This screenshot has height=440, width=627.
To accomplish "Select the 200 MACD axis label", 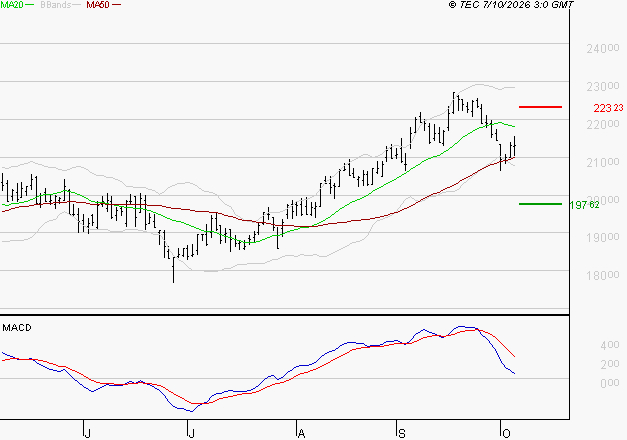I will coord(609,364).
